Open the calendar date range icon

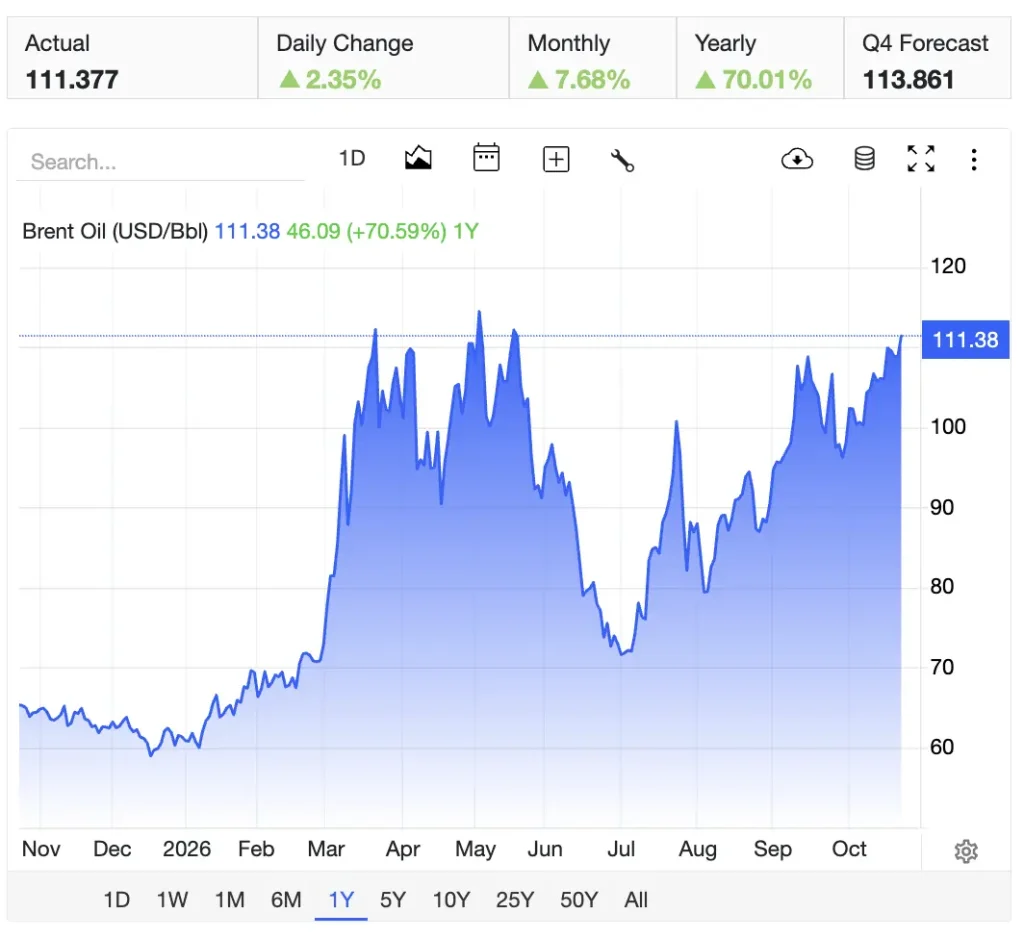pos(487,158)
